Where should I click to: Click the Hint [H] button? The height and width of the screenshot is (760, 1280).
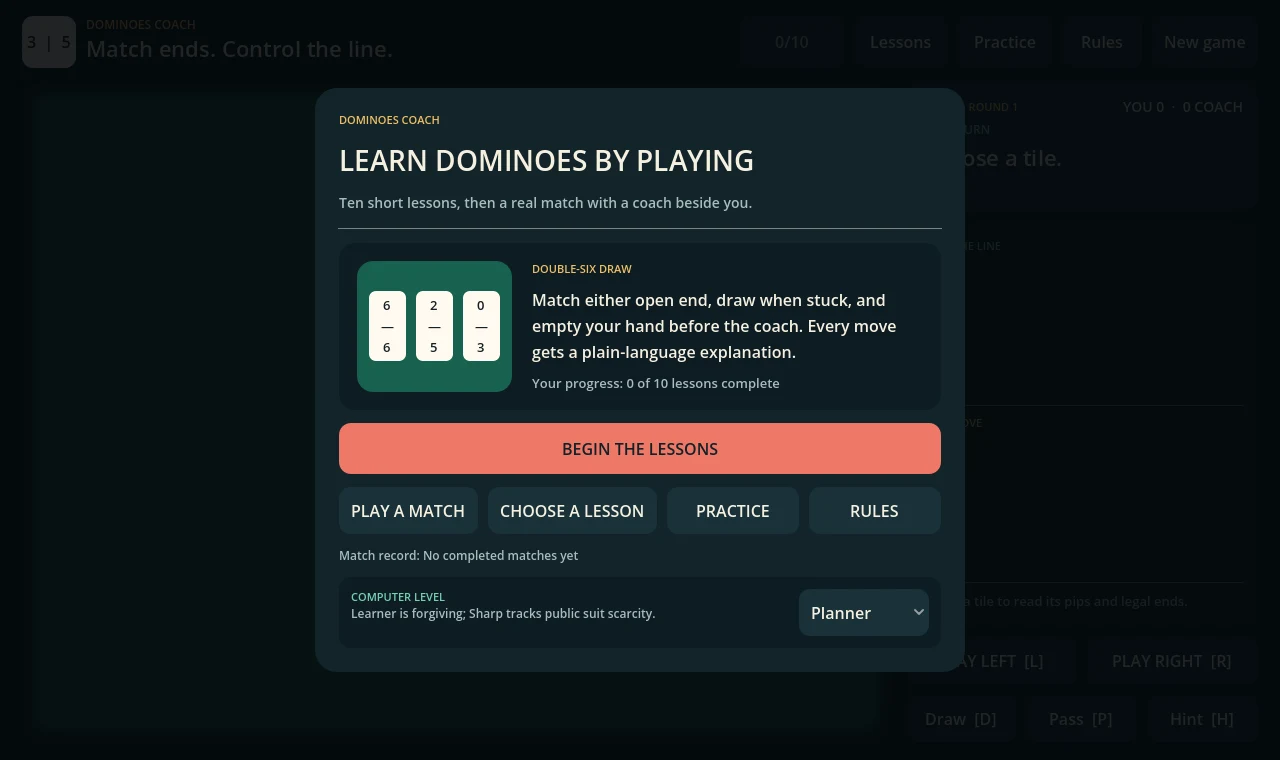click(1202, 719)
